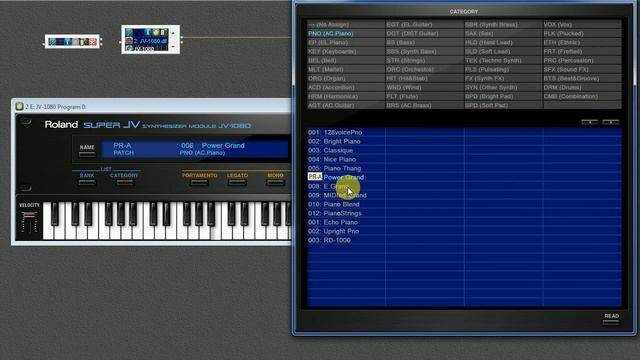Click the striped icon atop the JV-1080 node
Screen dimensions: 640x360
129,32
